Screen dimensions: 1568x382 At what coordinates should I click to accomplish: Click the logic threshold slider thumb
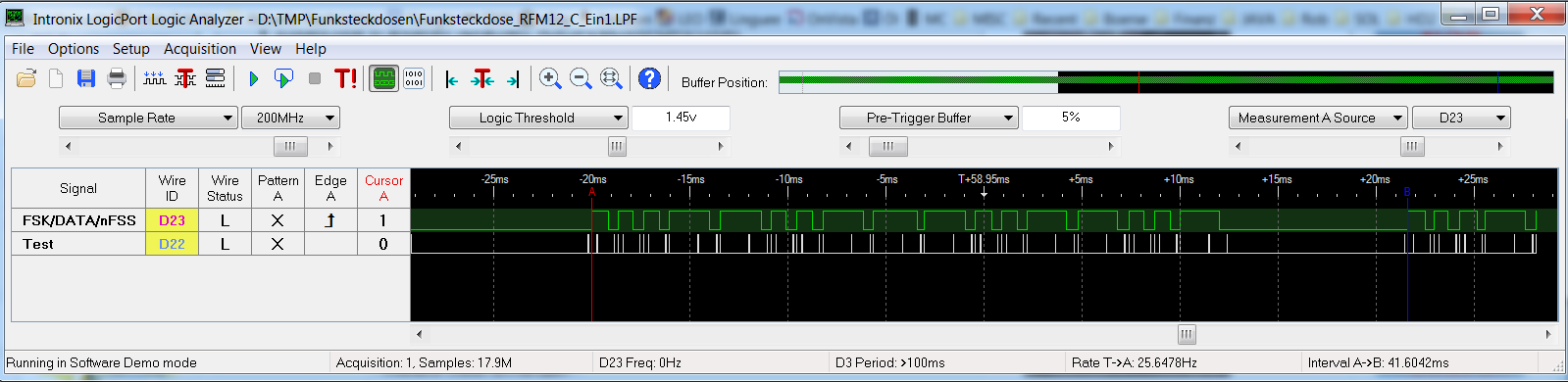click(617, 146)
